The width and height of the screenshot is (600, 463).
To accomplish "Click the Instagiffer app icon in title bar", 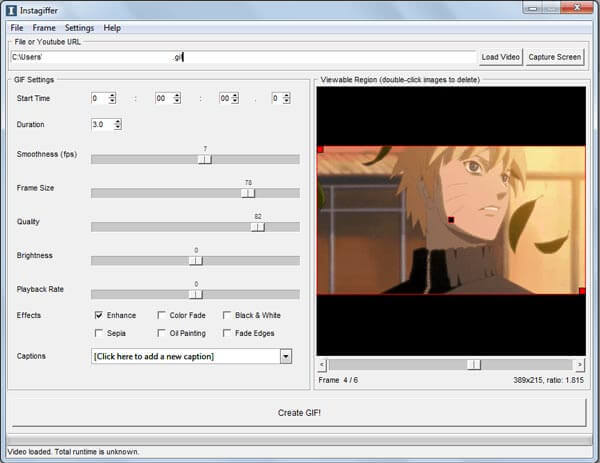I will (11, 10).
